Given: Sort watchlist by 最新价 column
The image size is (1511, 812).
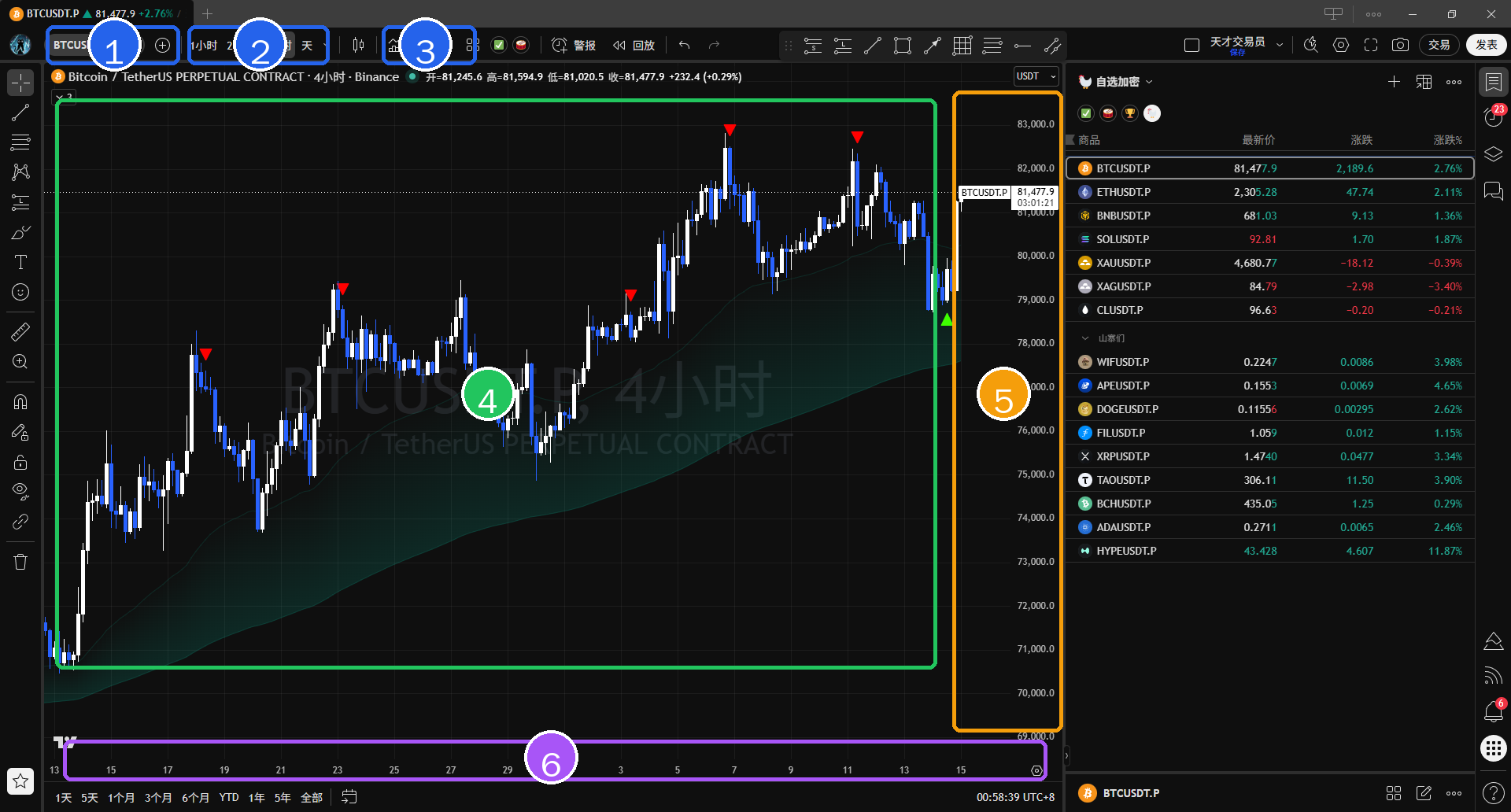Looking at the screenshot, I should (x=1258, y=140).
